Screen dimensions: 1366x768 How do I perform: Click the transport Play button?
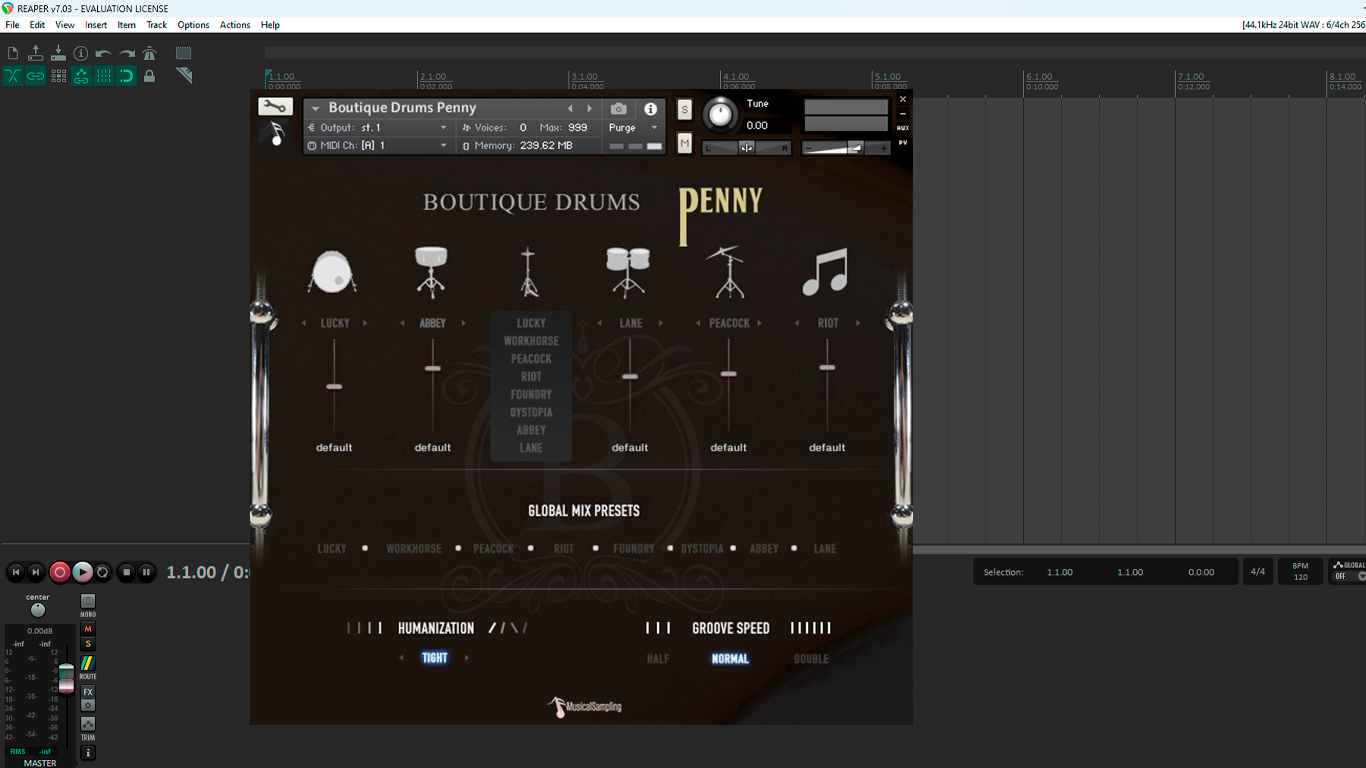click(82, 572)
